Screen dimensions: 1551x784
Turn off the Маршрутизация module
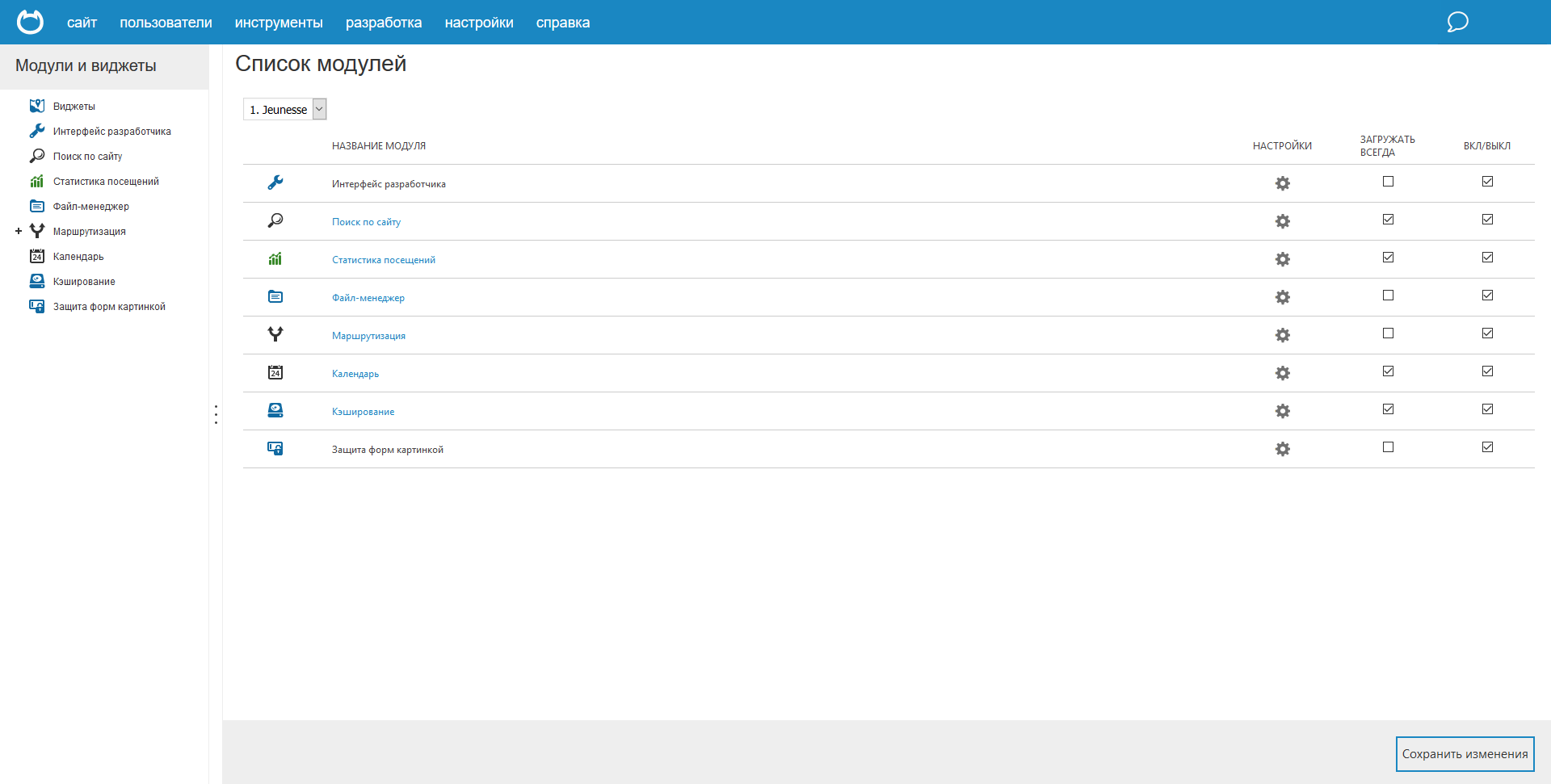coord(1487,333)
